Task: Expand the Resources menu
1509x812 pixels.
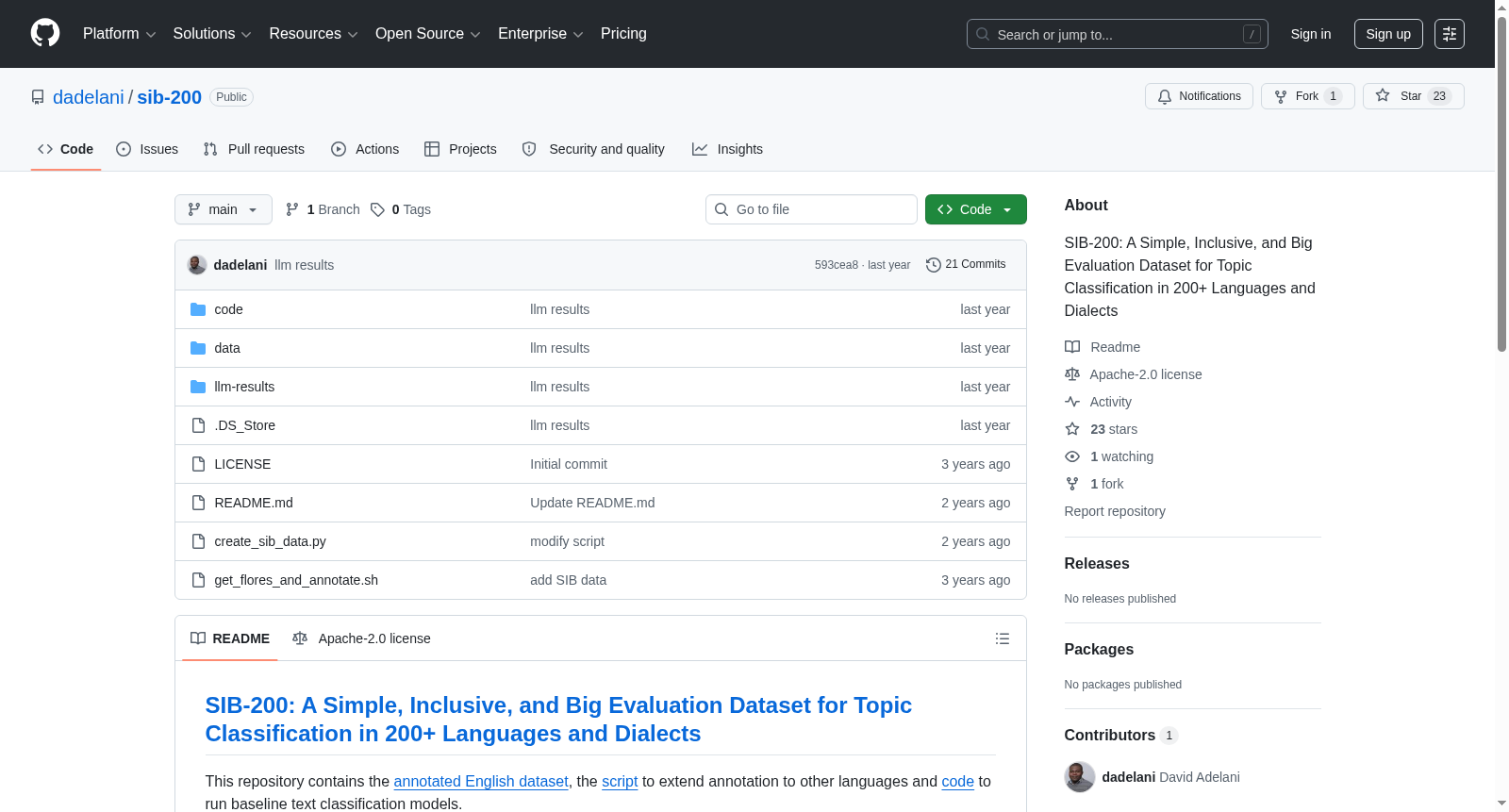Action: 313,34
